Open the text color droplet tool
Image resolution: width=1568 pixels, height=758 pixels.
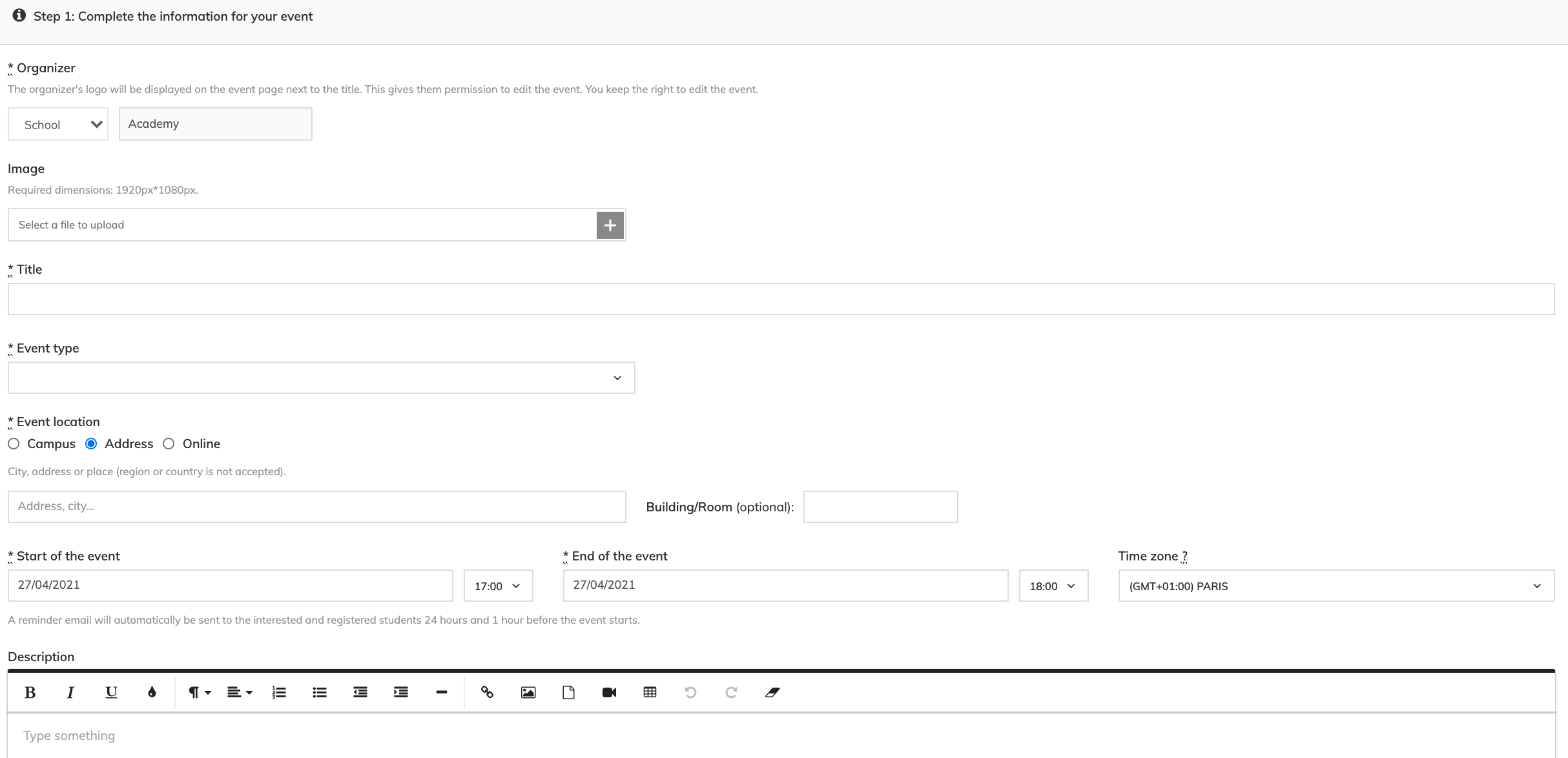click(152, 692)
